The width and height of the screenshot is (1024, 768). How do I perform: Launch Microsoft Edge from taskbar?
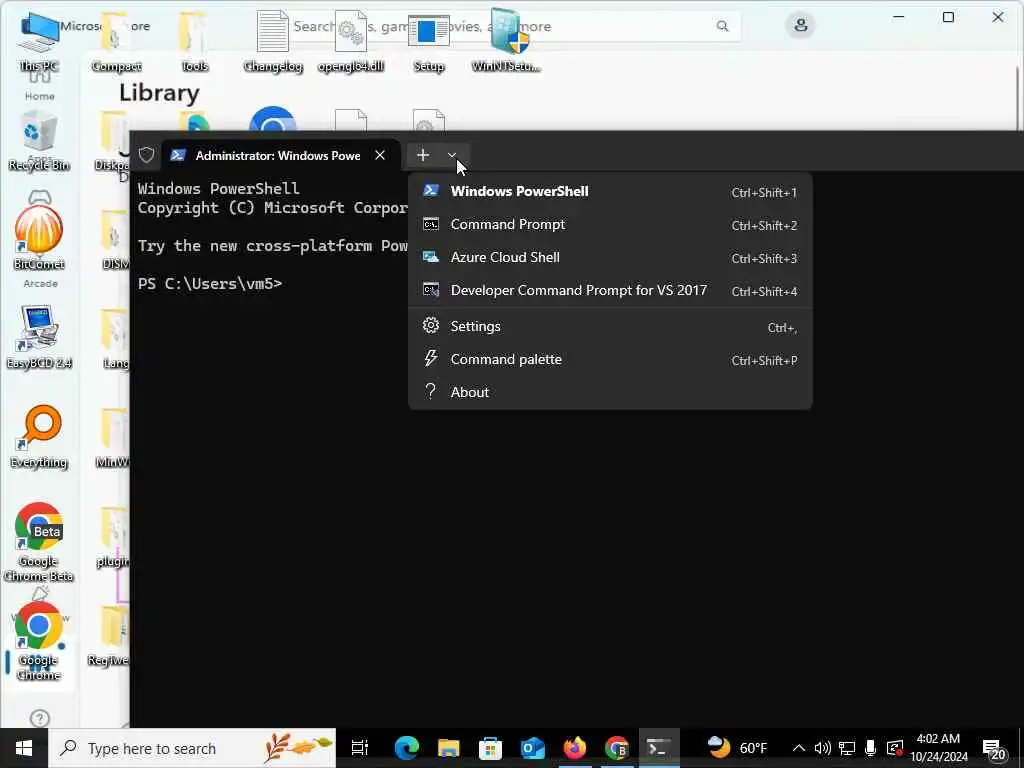(x=406, y=748)
